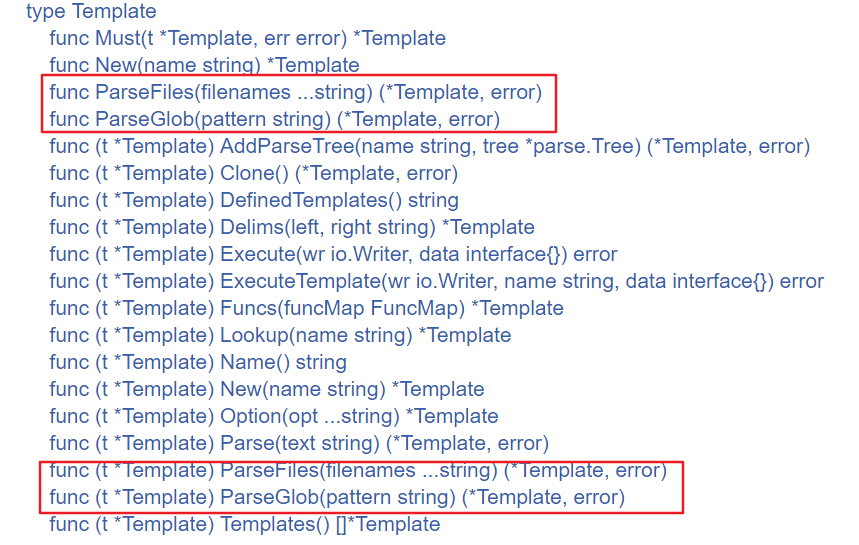
Task: Open the type Template link
Action: pyautogui.click(x=91, y=12)
